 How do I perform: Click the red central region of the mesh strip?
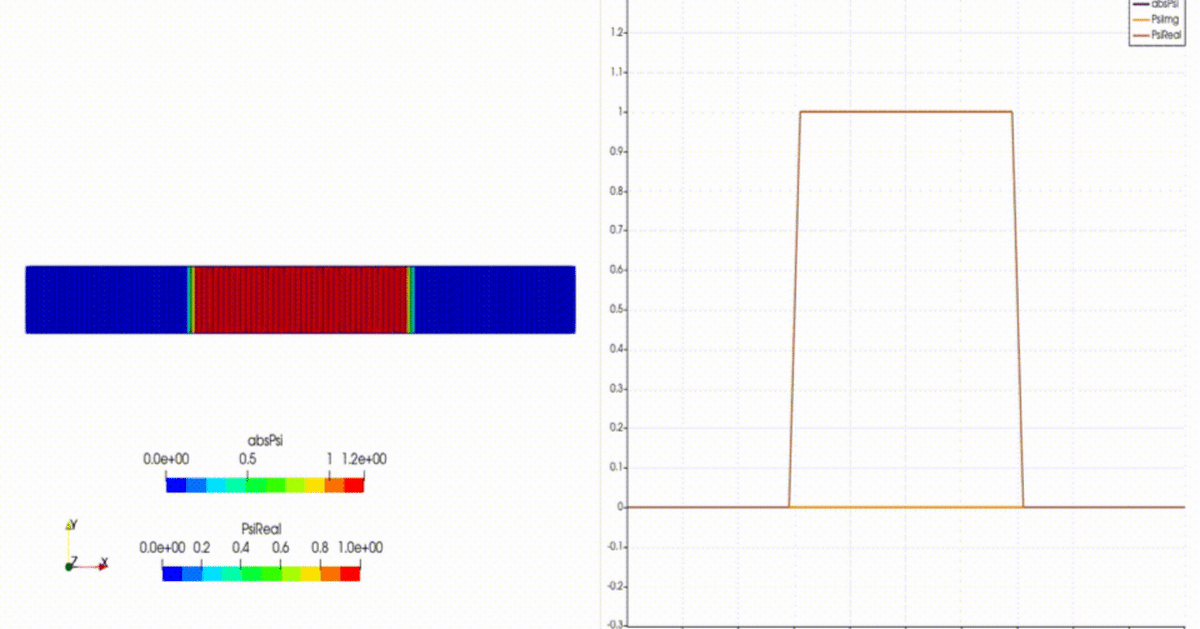tap(300, 299)
